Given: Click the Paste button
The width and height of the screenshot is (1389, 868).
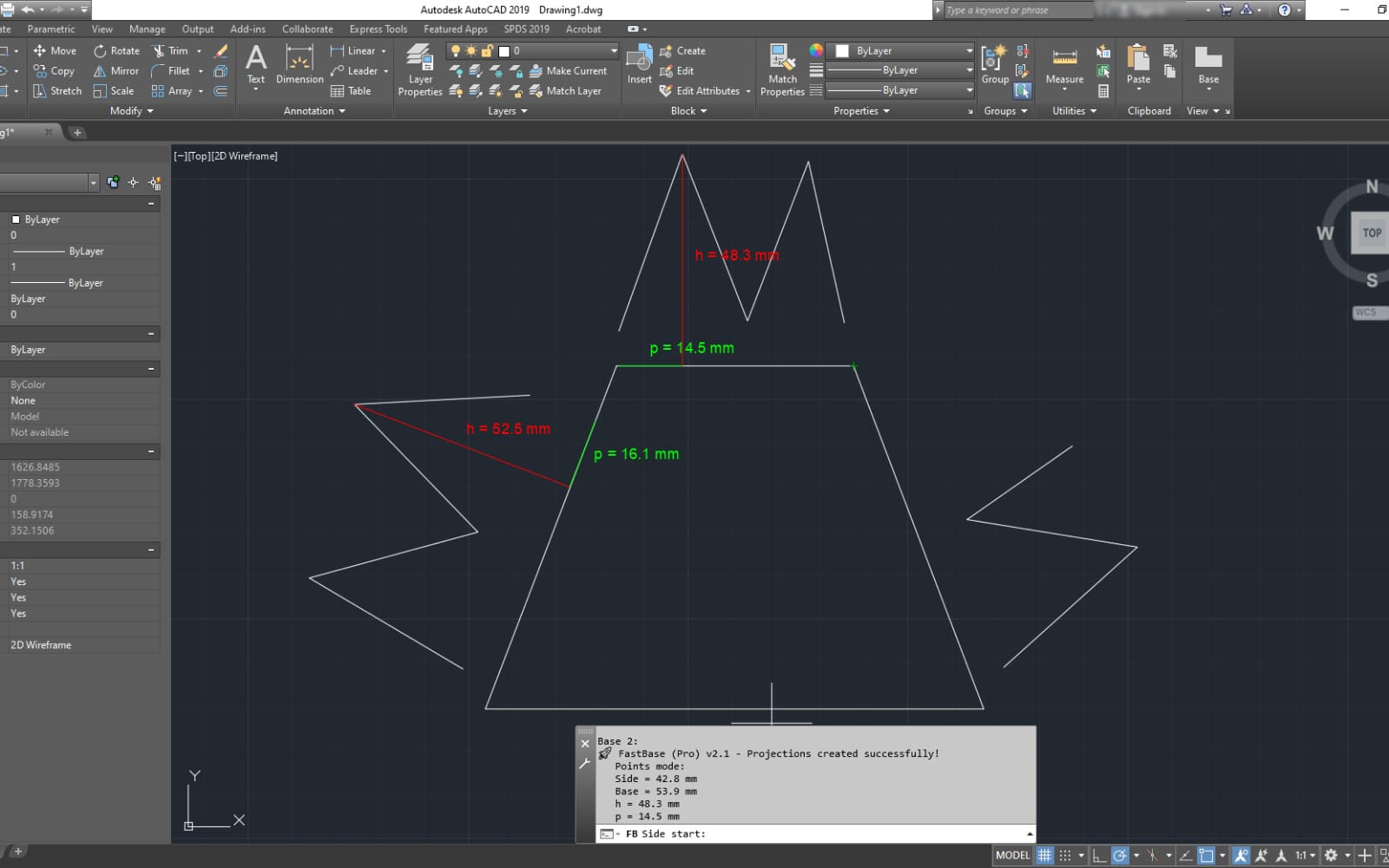Looking at the screenshot, I should pyautogui.click(x=1138, y=65).
